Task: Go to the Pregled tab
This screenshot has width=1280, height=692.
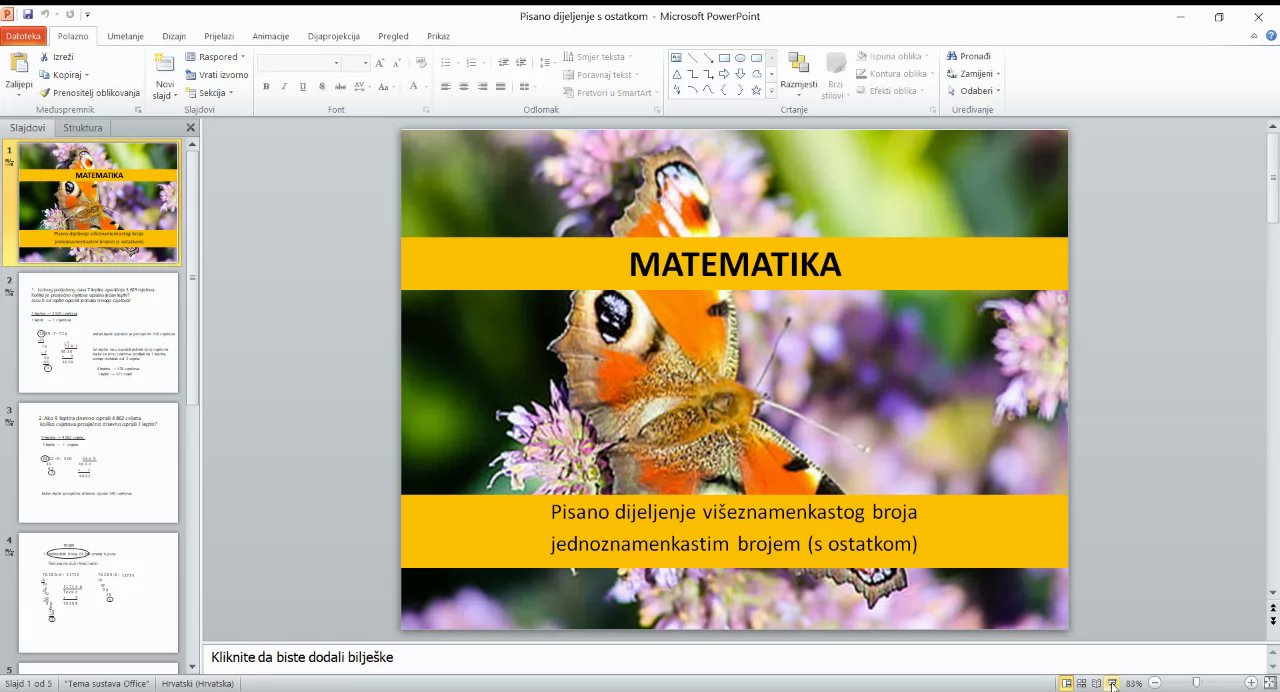Action: (x=393, y=36)
